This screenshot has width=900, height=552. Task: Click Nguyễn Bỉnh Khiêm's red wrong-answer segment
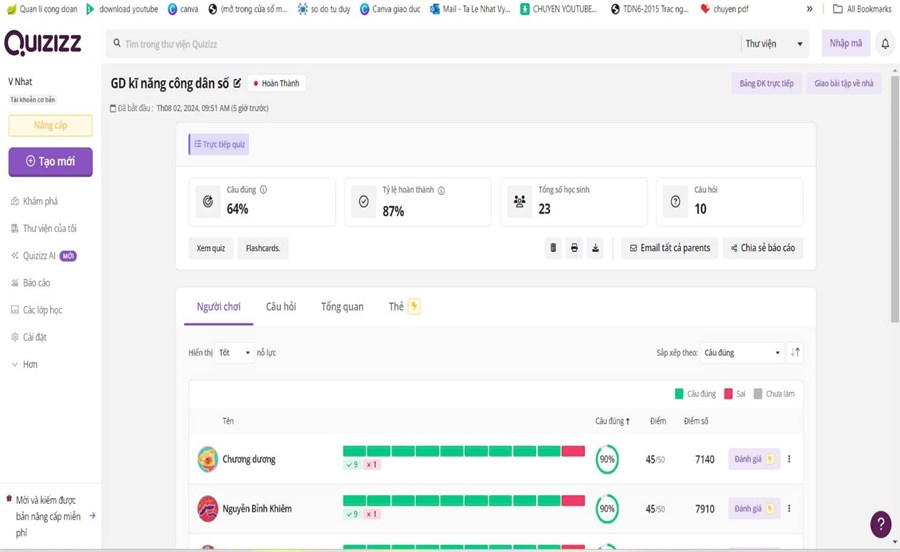(x=573, y=500)
